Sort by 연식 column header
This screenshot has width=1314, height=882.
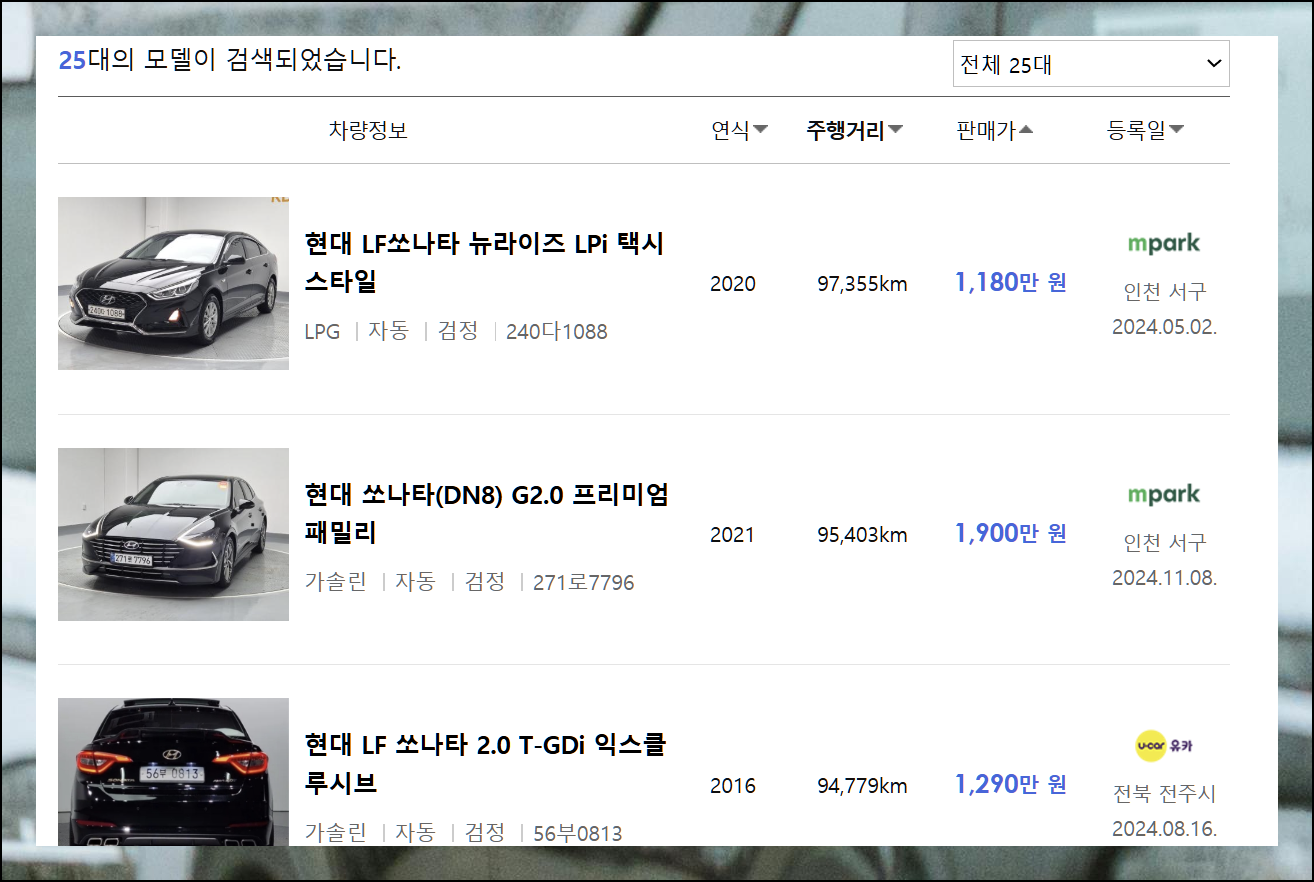point(740,130)
